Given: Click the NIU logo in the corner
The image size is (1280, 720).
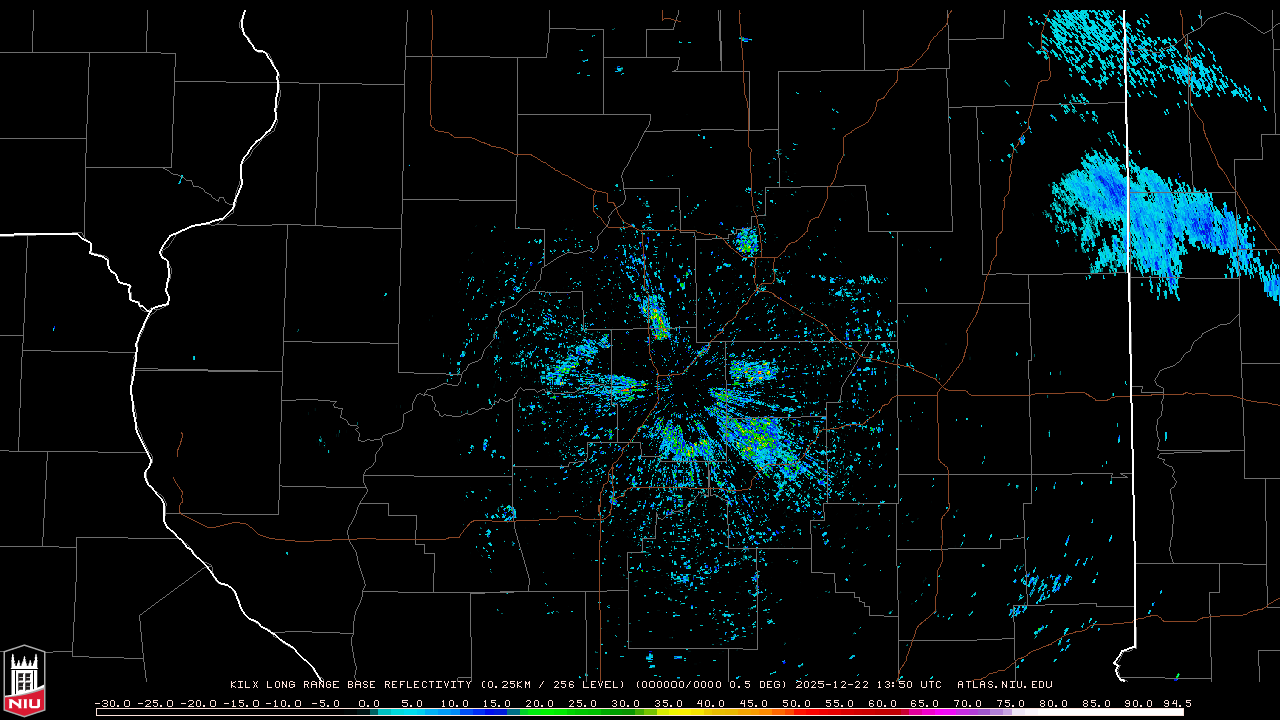Looking at the screenshot, I should click(x=24, y=680).
